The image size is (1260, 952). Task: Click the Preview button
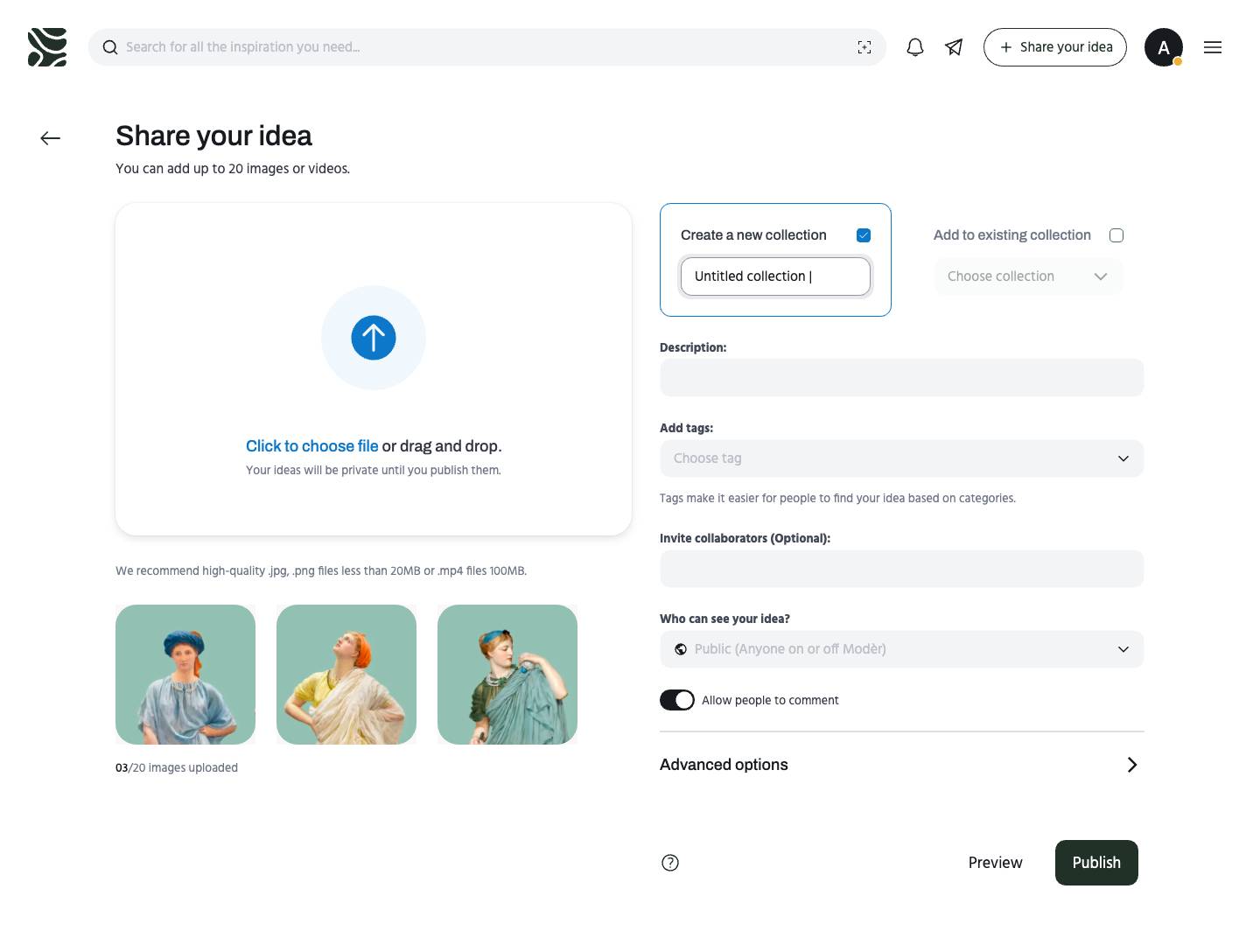tap(995, 863)
